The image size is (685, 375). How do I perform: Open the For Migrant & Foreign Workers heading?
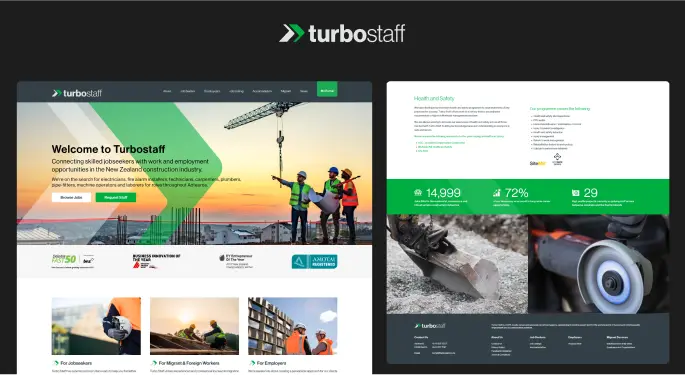click(189, 363)
